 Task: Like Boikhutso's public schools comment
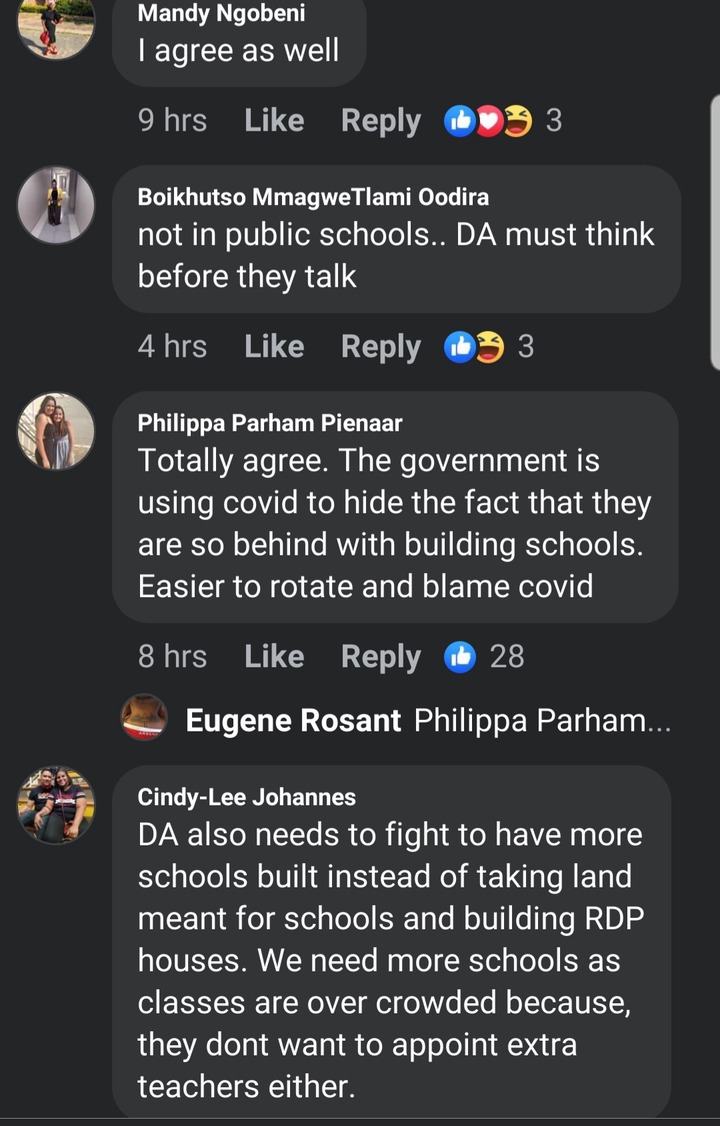(274, 346)
